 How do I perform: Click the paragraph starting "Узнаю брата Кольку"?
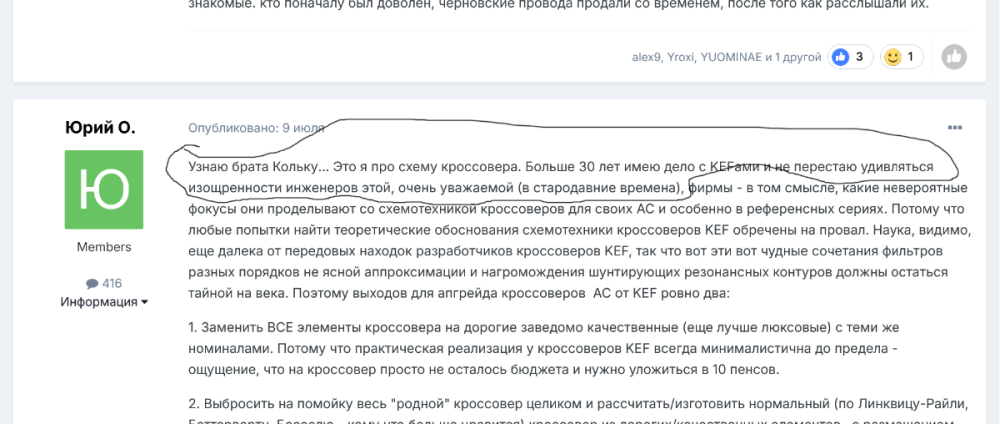pyautogui.click(x=560, y=230)
